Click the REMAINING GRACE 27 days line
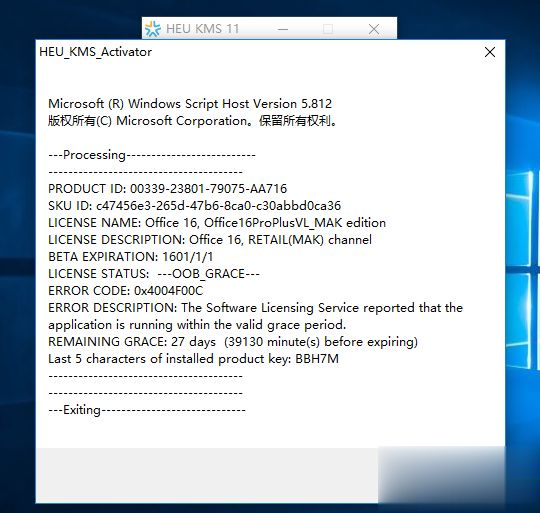 [x=233, y=342]
